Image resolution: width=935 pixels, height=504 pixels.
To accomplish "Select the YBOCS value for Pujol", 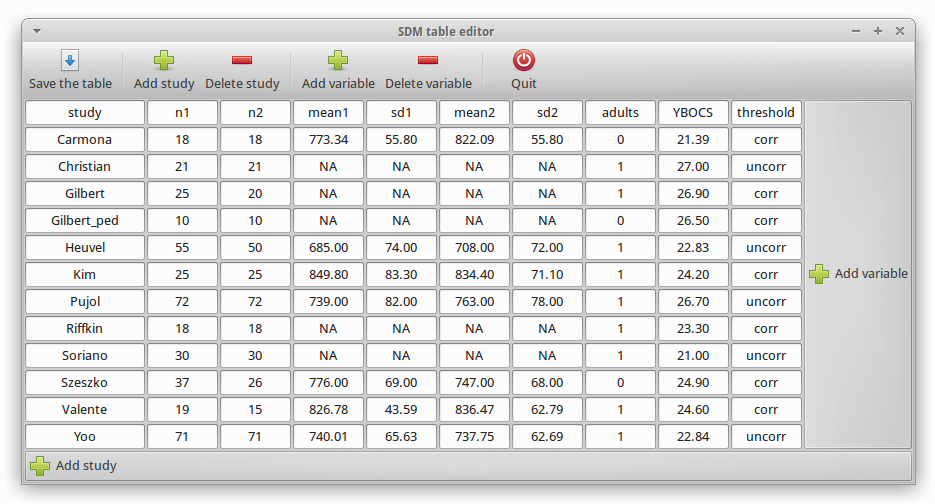I will pyautogui.click(x=693, y=302).
